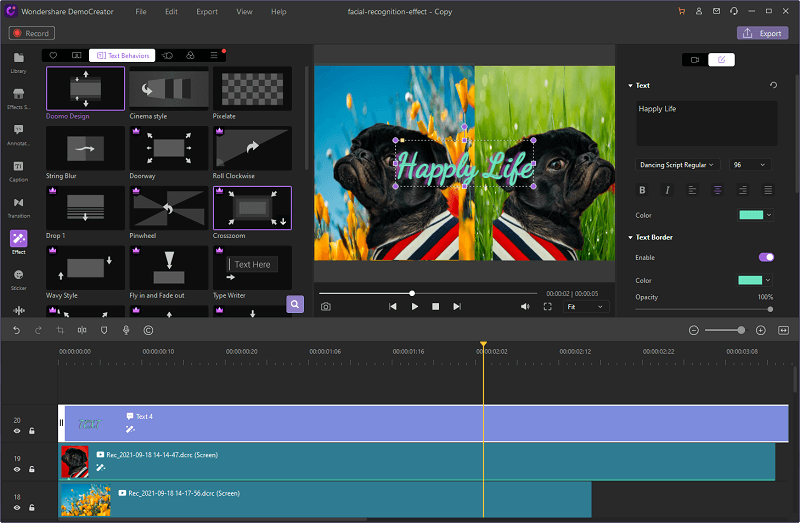This screenshot has height=523, width=800.
Task: Click the Happly Life text input field
Action: click(x=707, y=123)
